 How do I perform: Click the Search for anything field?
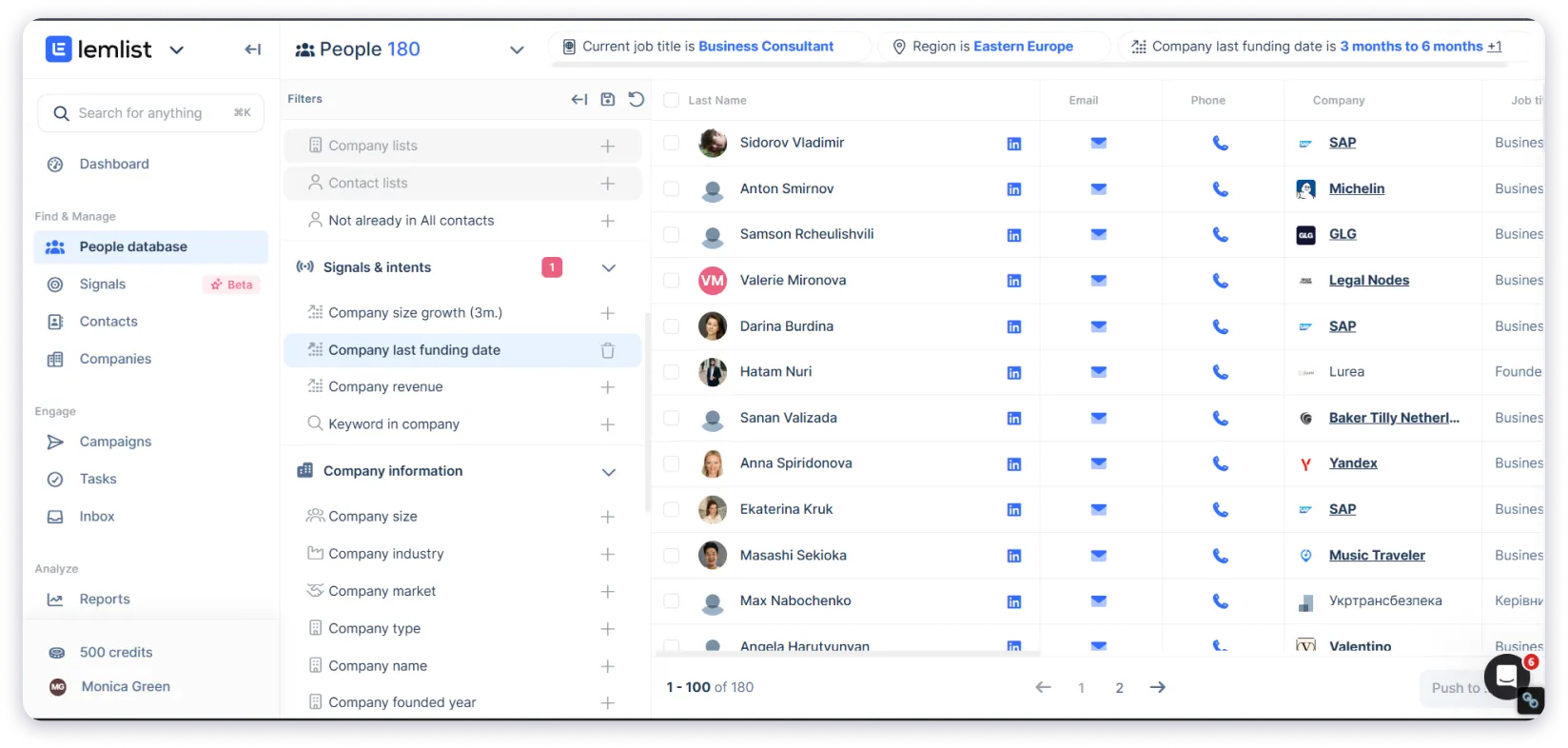[151, 113]
